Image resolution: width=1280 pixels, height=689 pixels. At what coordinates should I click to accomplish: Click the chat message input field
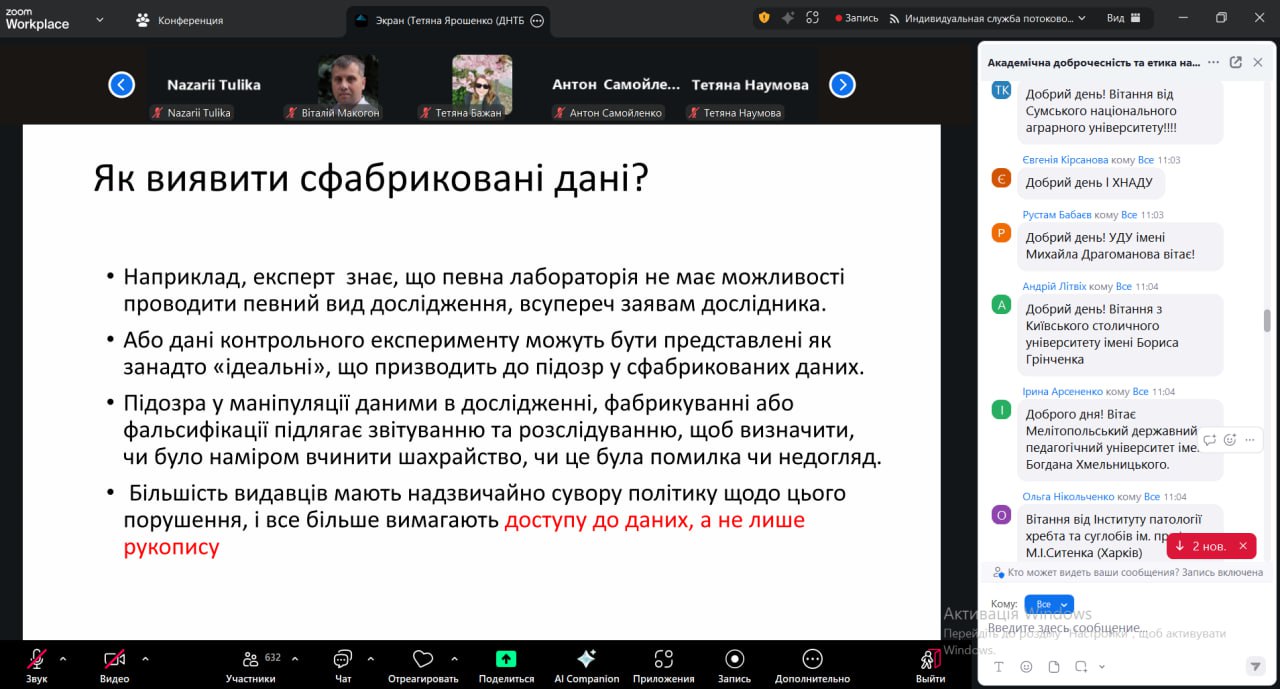coord(1100,628)
